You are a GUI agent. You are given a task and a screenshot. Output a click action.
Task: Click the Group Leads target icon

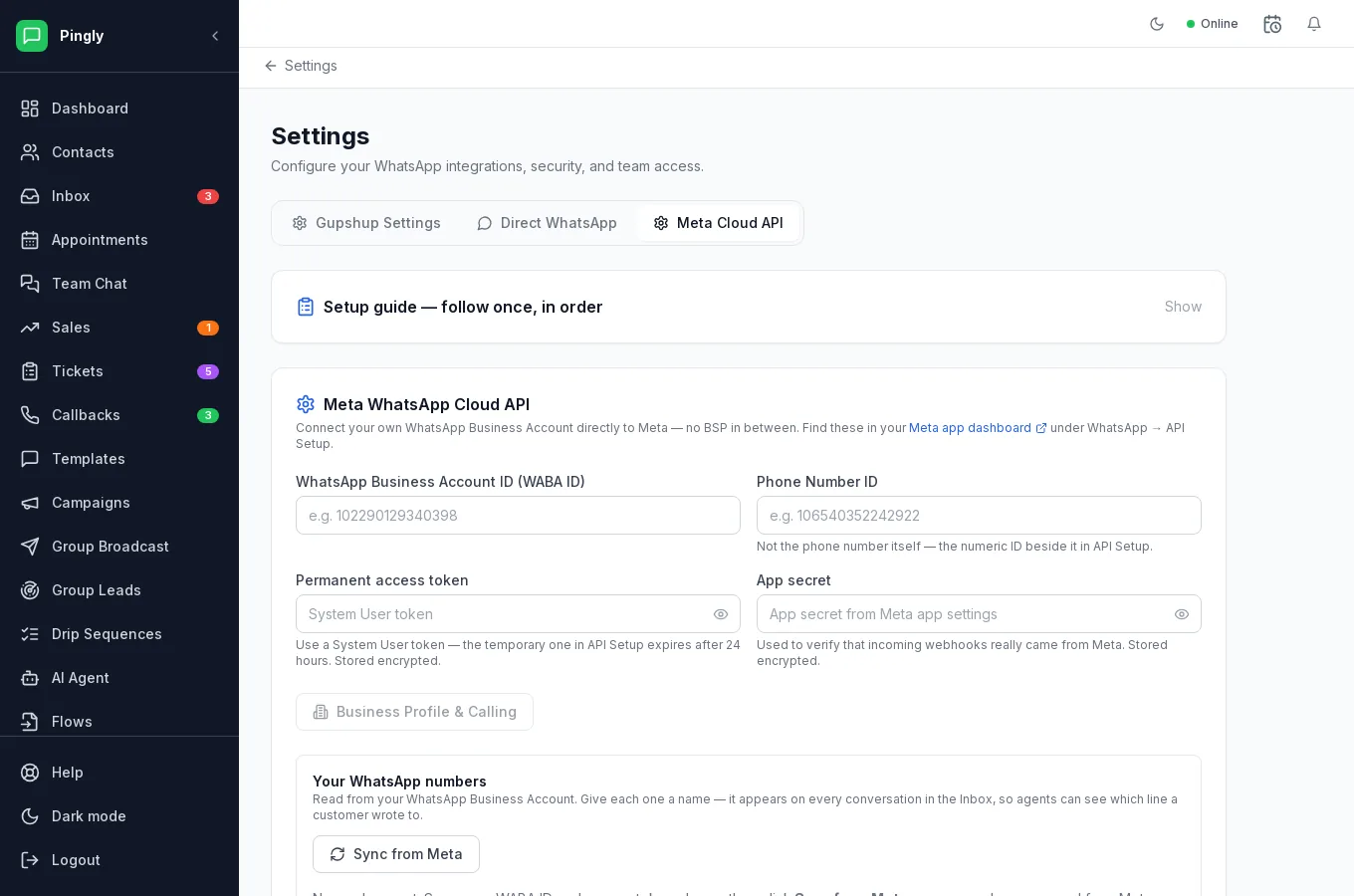(30, 590)
